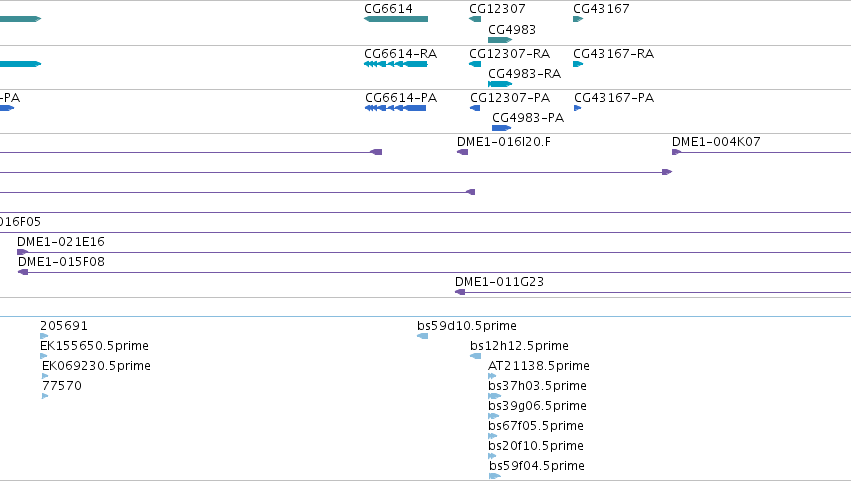Click the bs37h03.5prime EST label

point(537,386)
